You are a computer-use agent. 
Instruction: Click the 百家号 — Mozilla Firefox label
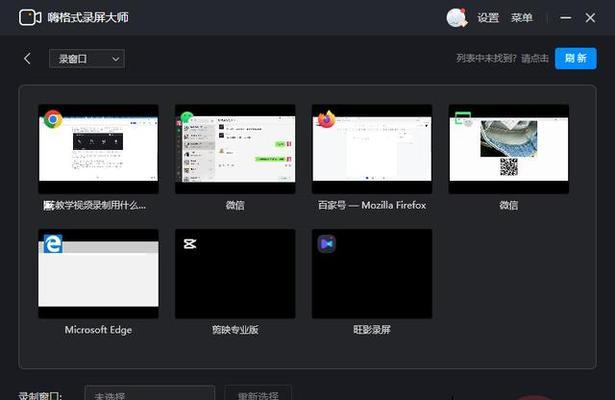[372, 205]
